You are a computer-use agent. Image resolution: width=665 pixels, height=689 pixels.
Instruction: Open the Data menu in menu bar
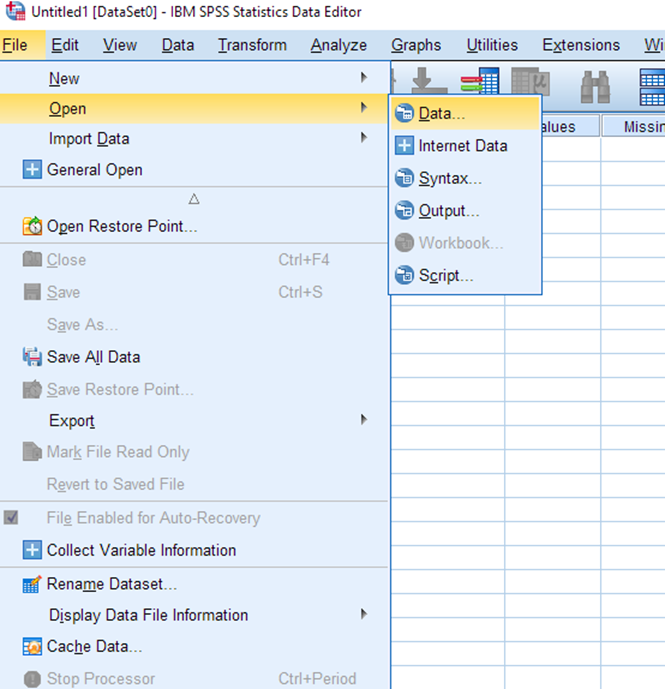(x=178, y=45)
